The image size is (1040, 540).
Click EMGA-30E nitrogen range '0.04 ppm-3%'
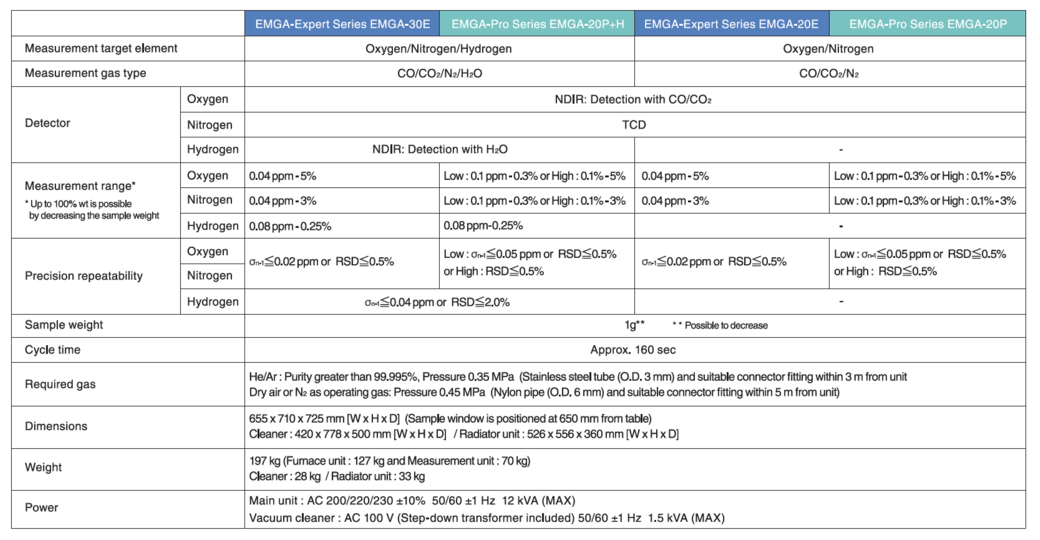282,200
